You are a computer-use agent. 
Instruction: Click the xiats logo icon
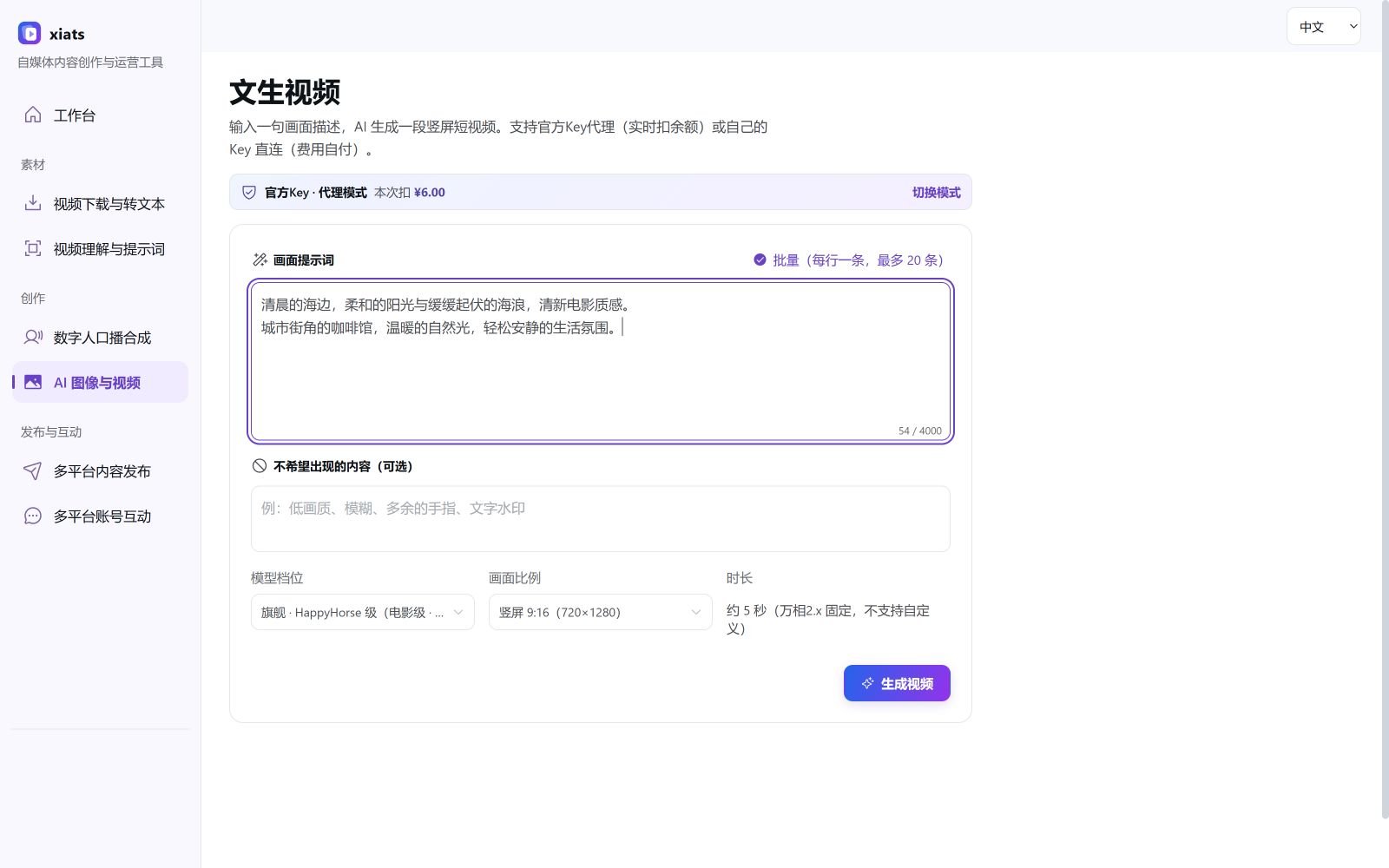(30, 33)
